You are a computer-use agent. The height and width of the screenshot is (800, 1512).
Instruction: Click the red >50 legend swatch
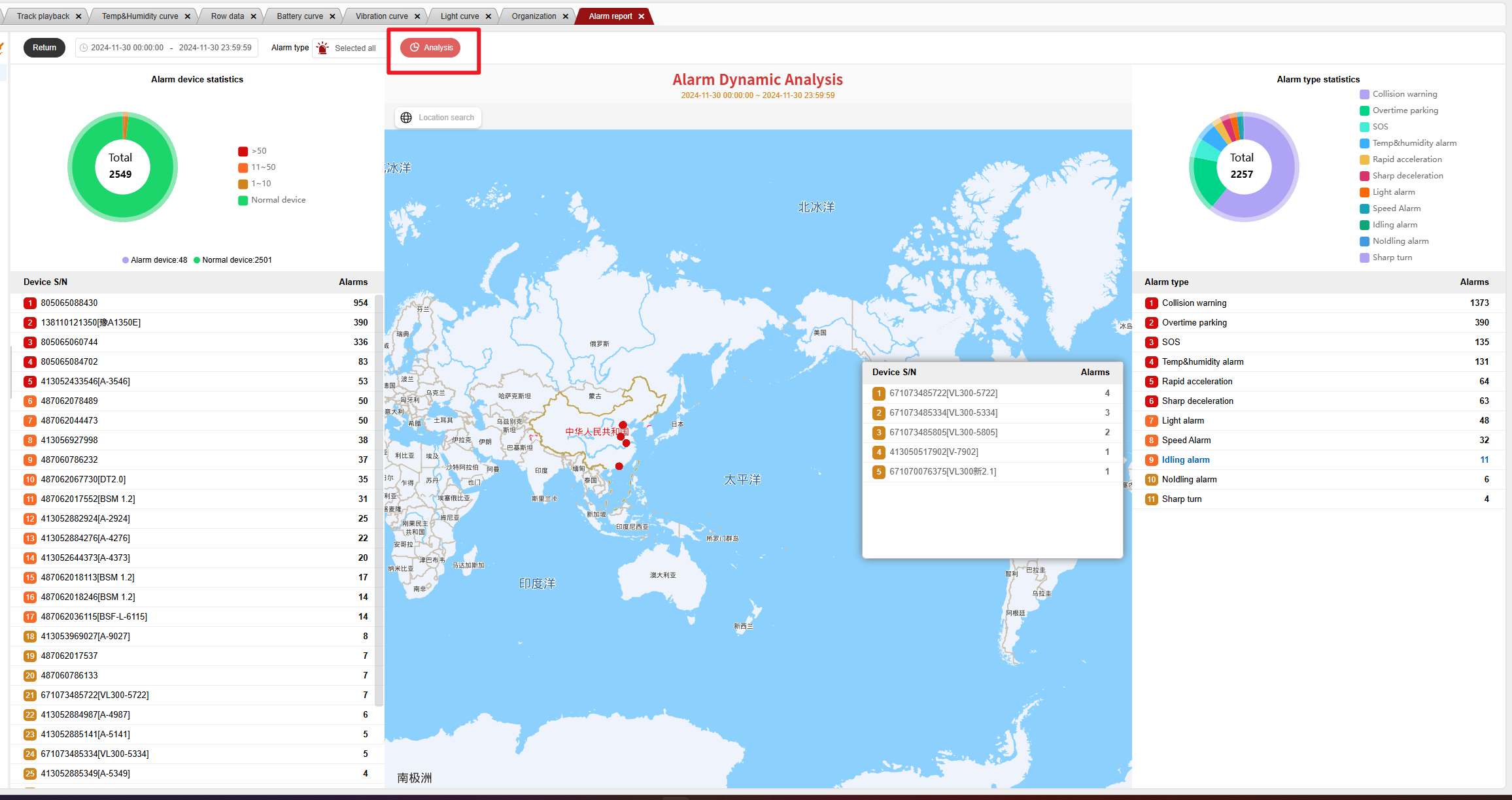(243, 151)
